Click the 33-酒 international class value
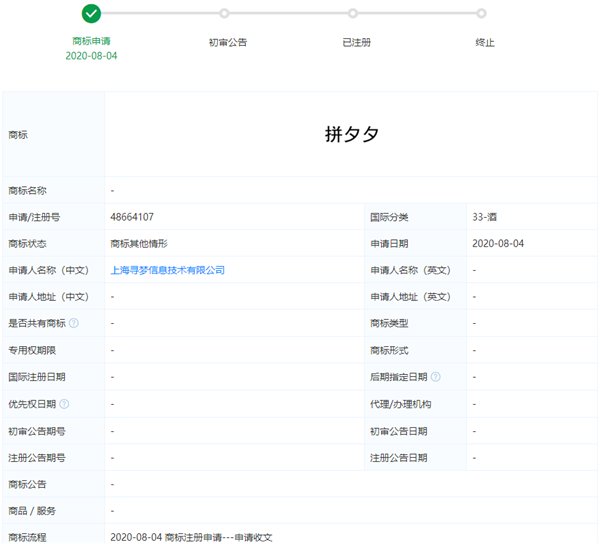The image size is (600, 544). coord(484,217)
